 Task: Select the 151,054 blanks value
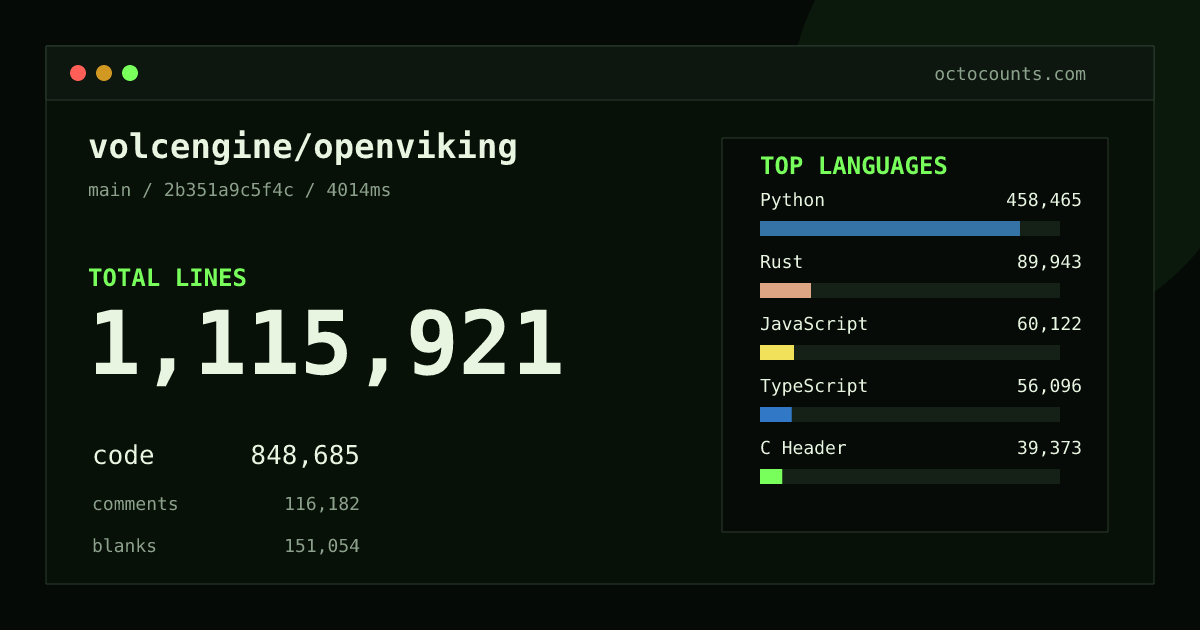pos(322,546)
